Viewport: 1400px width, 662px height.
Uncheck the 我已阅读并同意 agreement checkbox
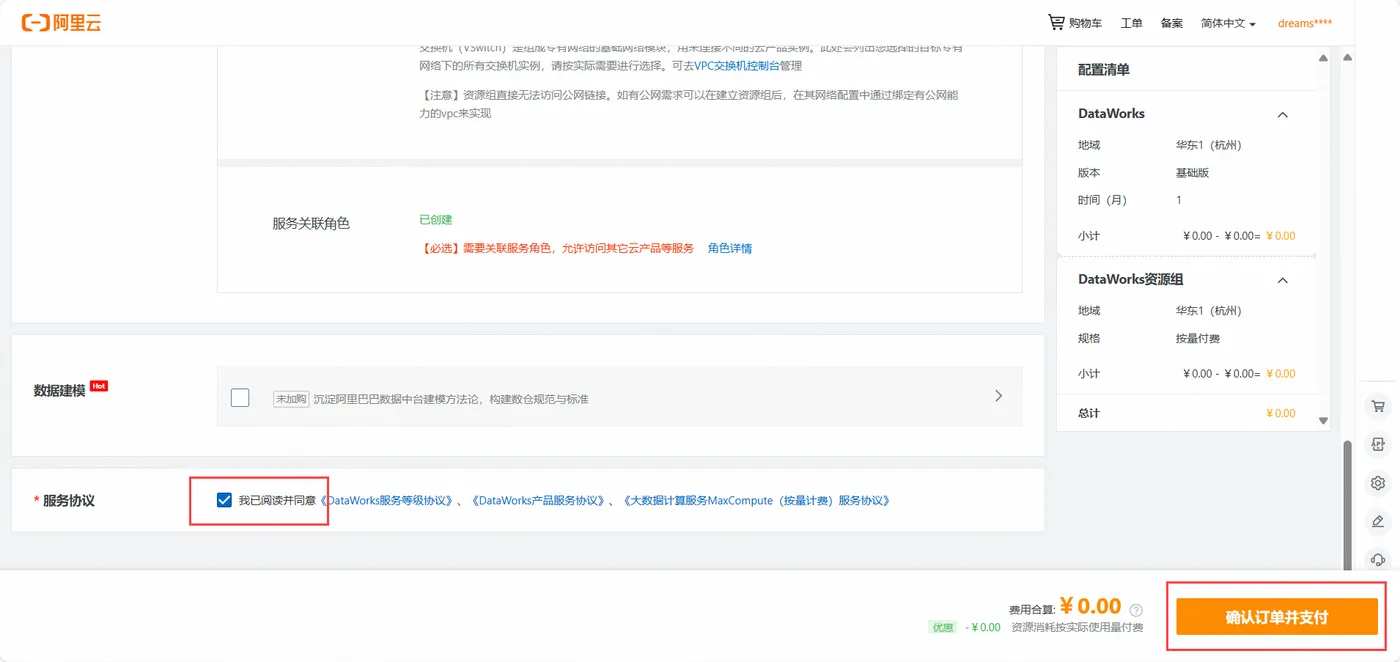tap(224, 500)
